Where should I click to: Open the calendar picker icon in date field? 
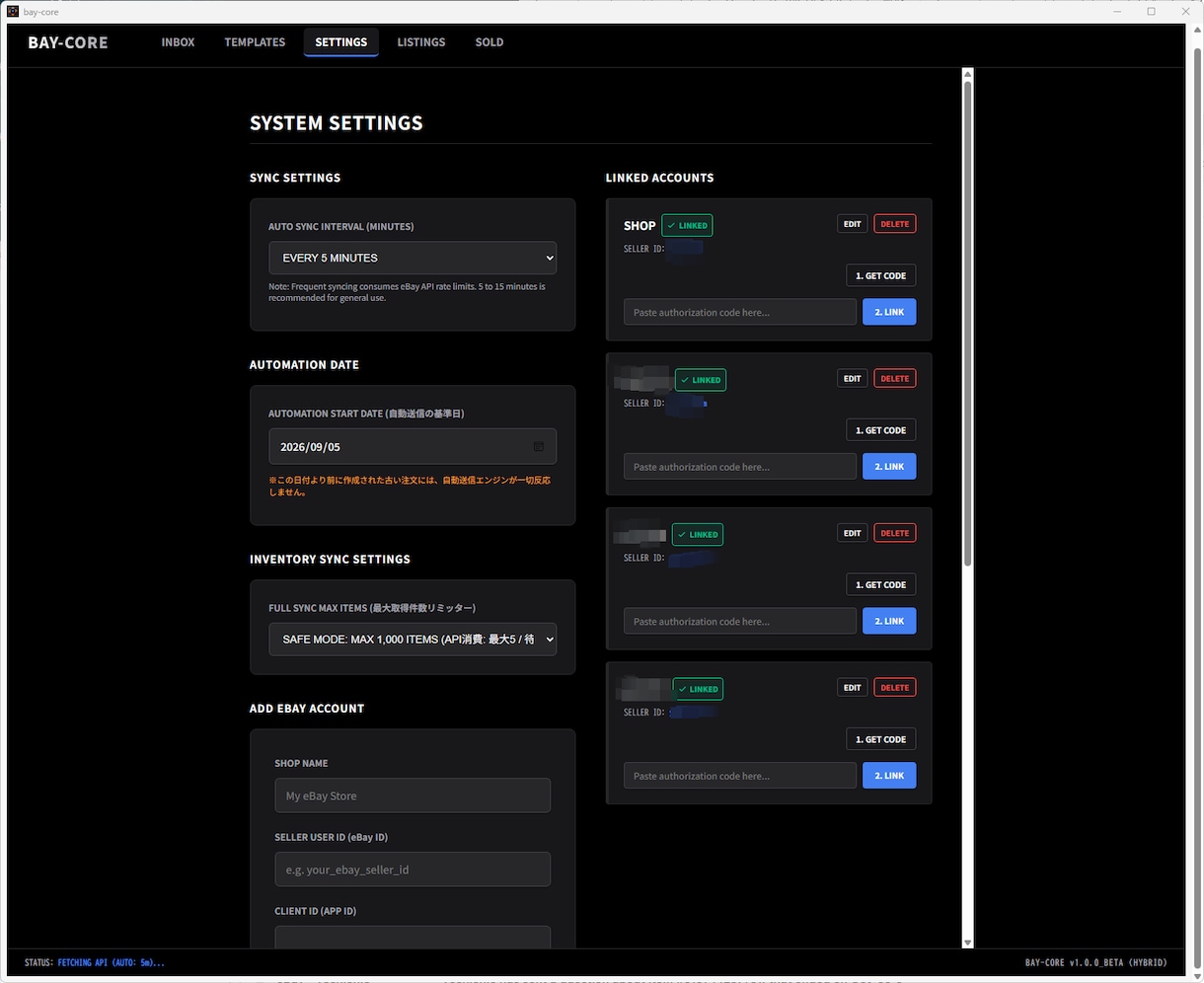point(538,447)
